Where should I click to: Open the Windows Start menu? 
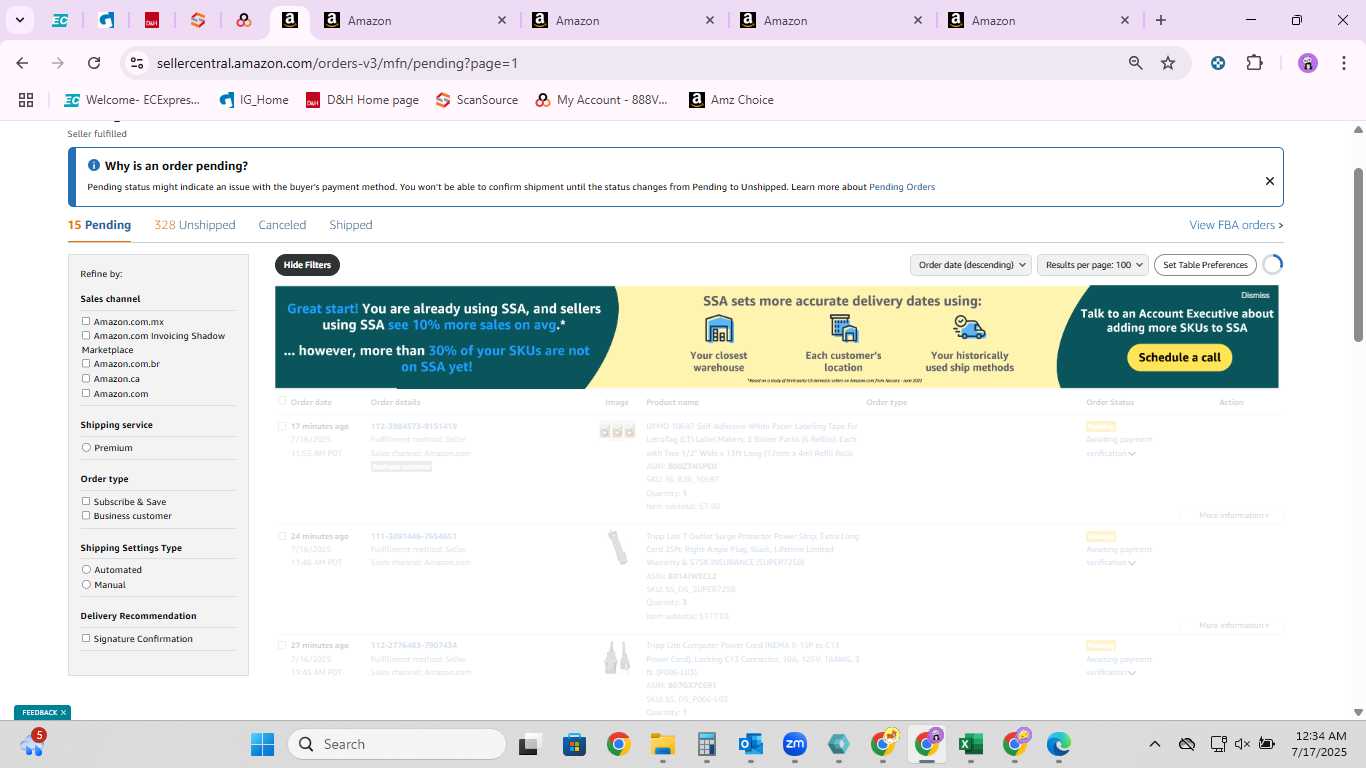[262, 744]
